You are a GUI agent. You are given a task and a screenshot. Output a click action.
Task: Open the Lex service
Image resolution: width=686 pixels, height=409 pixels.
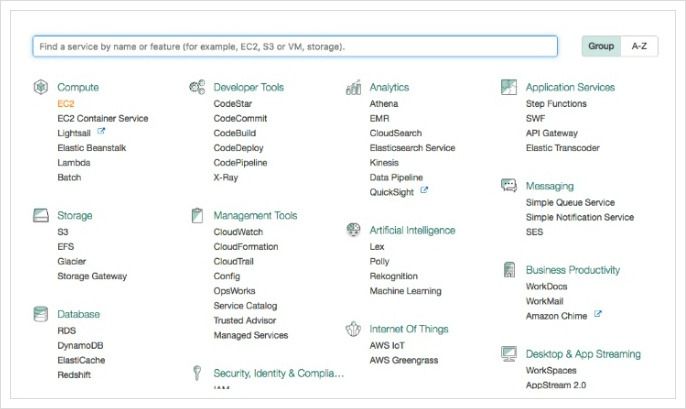(x=377, y=247)
